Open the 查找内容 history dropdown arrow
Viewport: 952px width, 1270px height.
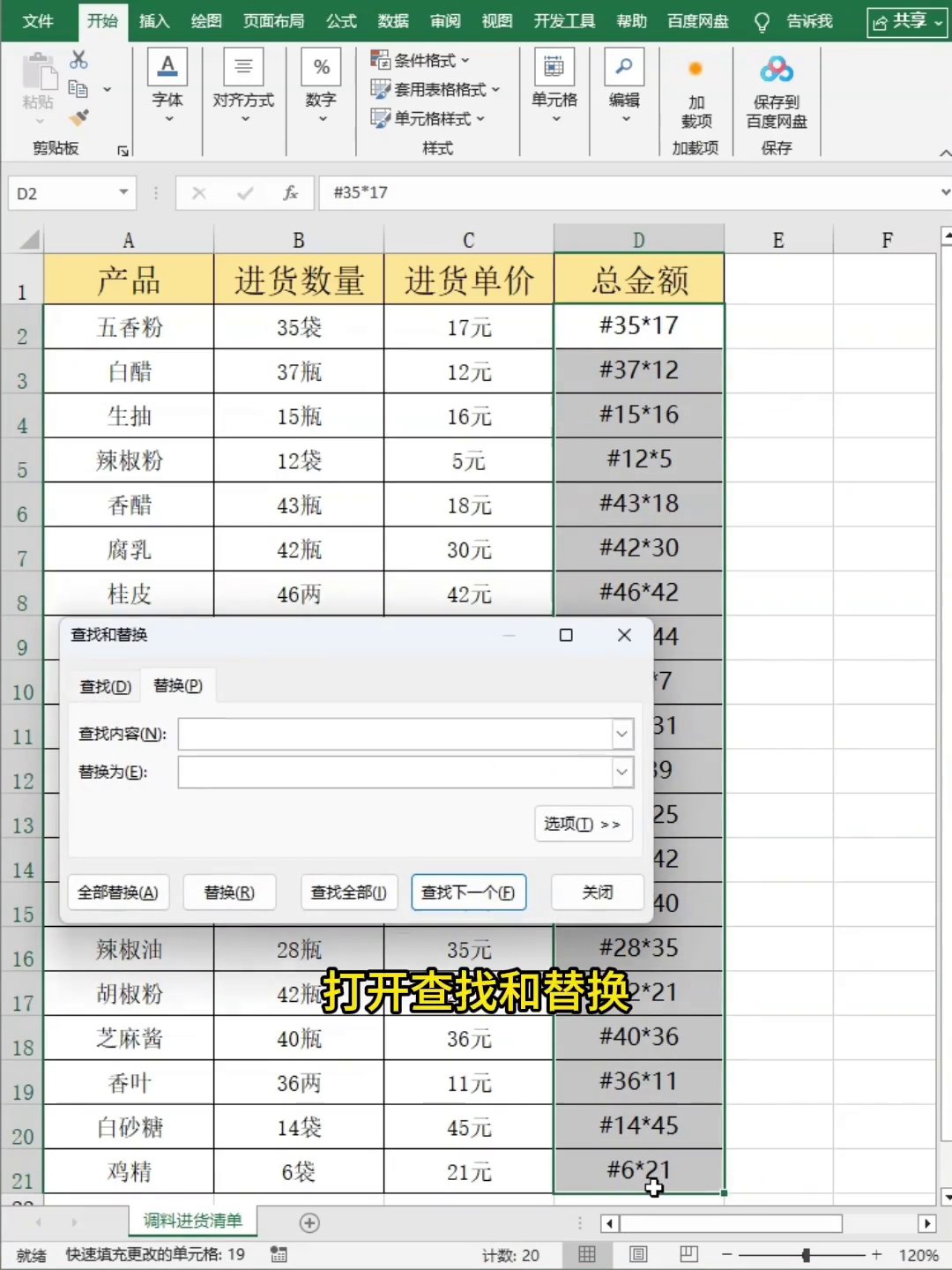click(x=622, y=734)
